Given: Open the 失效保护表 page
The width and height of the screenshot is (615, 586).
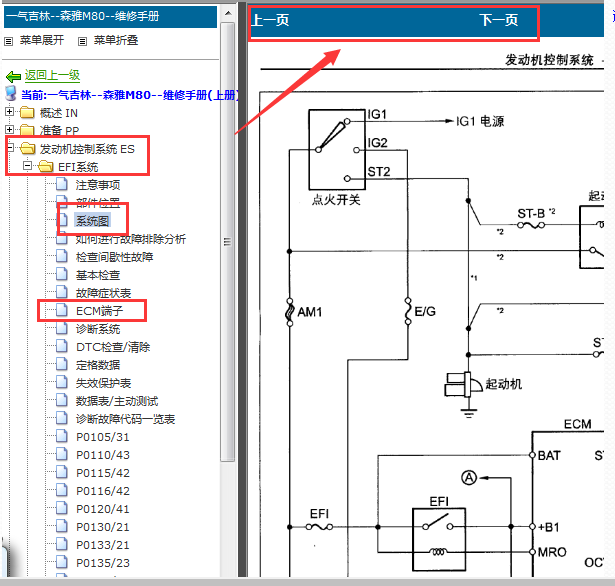Looking at the screenshot, I should [x=103, y=383].
